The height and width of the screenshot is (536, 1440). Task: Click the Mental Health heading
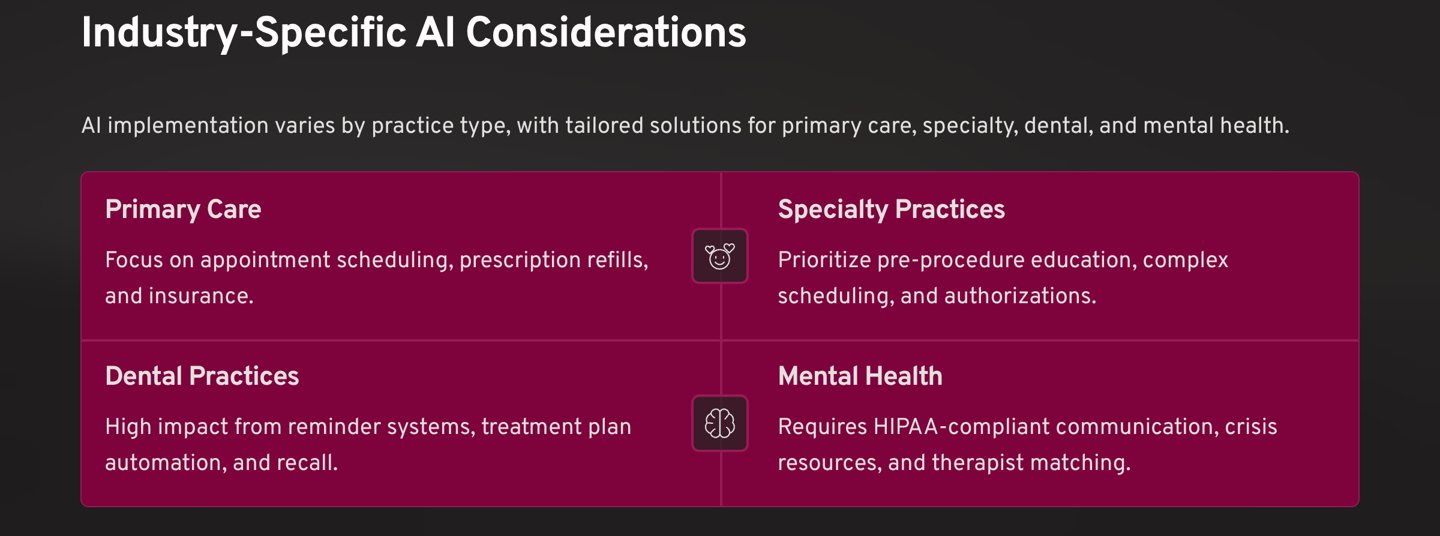click(x=860, y=377)
